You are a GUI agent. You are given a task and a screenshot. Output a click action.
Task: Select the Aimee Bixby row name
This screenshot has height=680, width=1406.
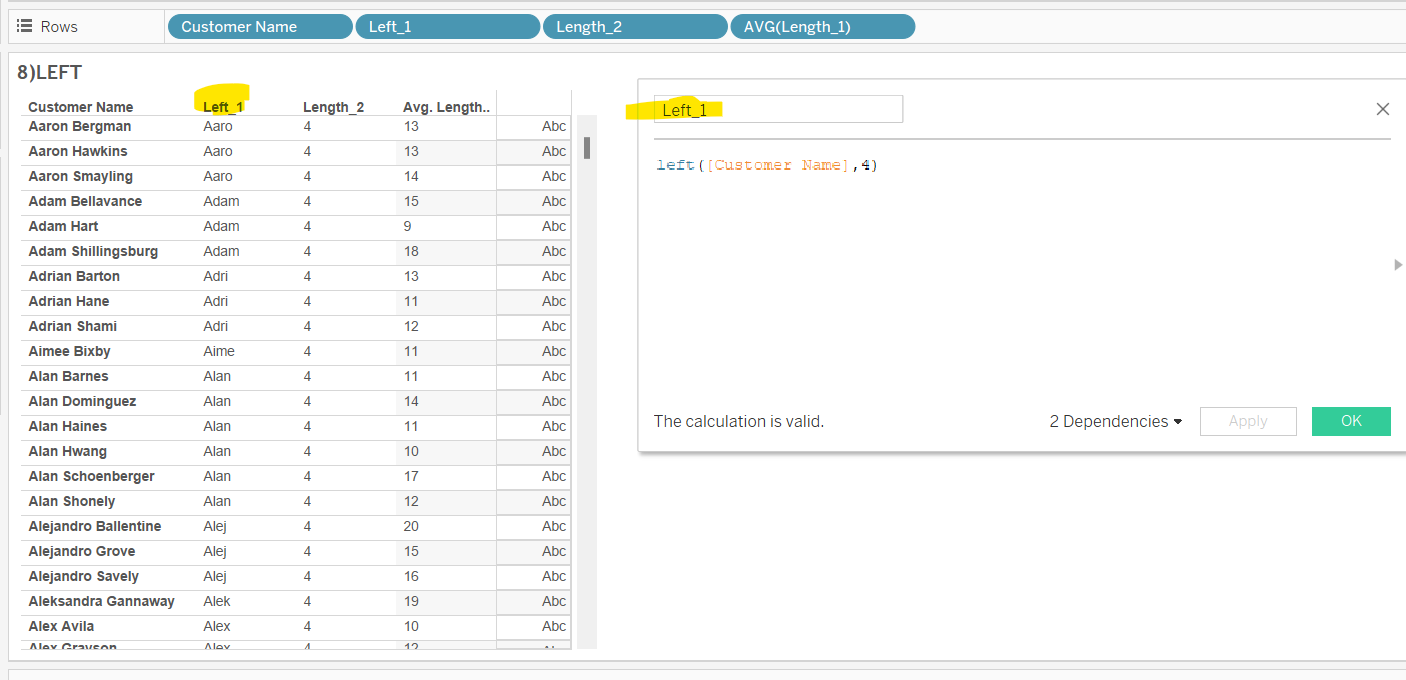[x=69, y=351]
